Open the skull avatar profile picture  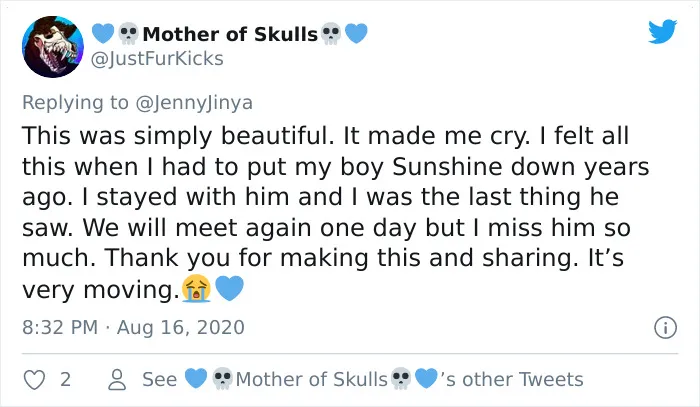click(x=53, y=47)
